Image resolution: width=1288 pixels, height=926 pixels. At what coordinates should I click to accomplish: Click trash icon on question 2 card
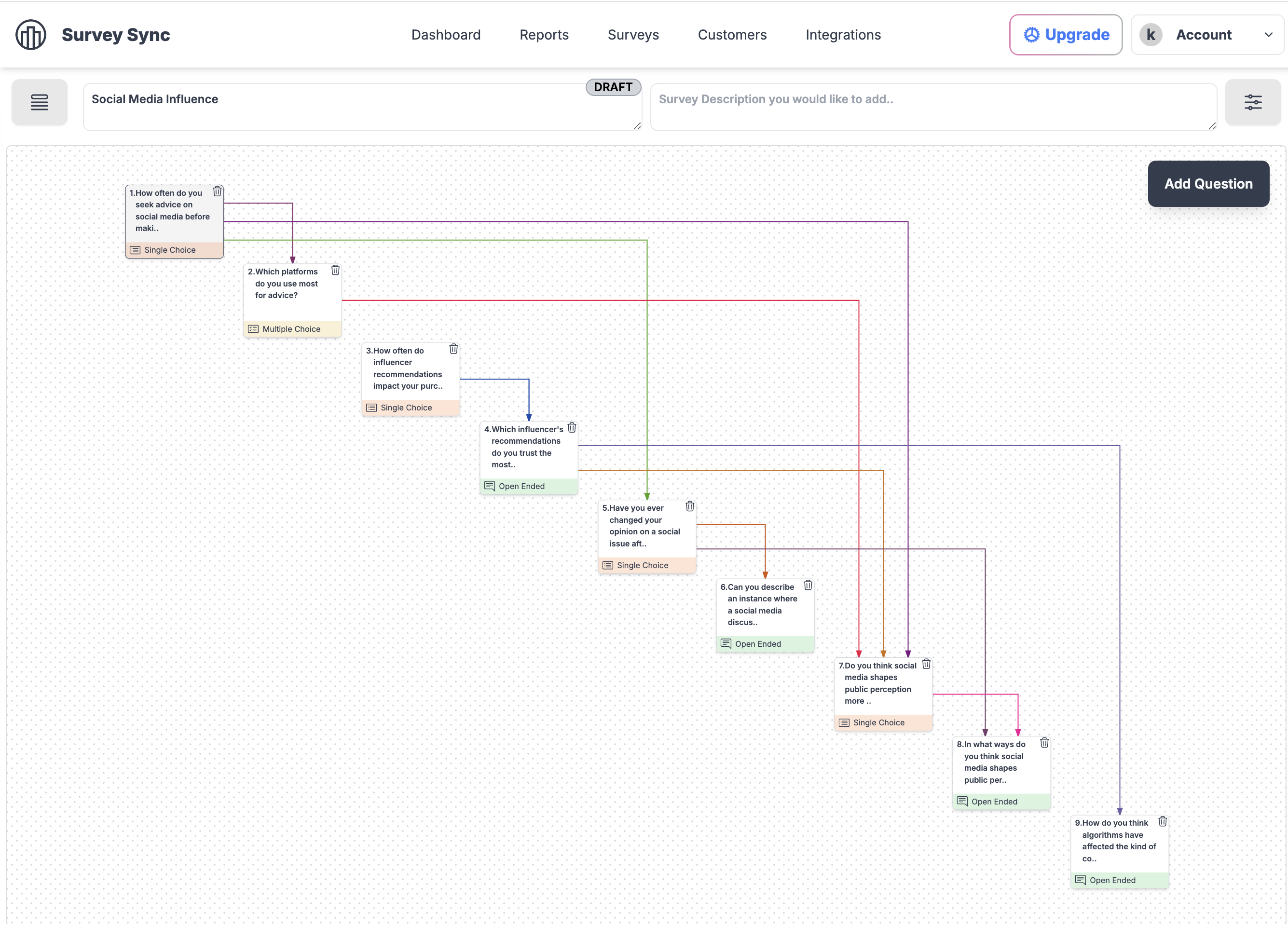click(335, 270)
